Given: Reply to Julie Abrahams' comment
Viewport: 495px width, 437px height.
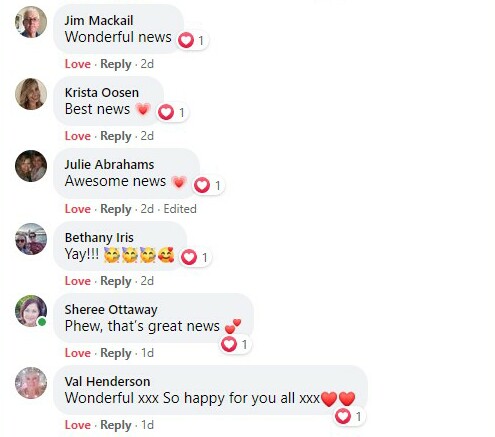Looking at the screenshot, I should coord(116,209).
